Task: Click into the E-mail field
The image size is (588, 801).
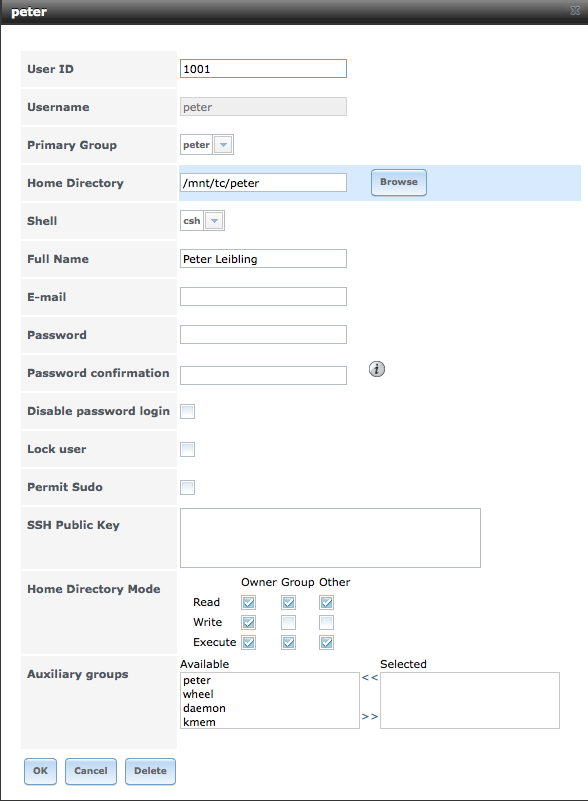Action: 263,296
